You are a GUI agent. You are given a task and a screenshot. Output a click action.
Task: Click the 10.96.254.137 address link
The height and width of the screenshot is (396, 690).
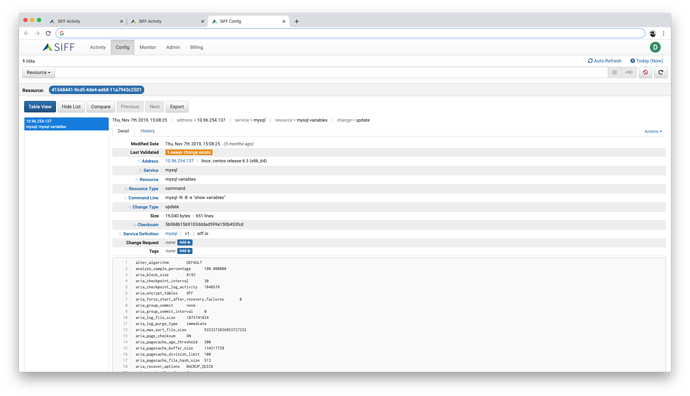point(180,161)
